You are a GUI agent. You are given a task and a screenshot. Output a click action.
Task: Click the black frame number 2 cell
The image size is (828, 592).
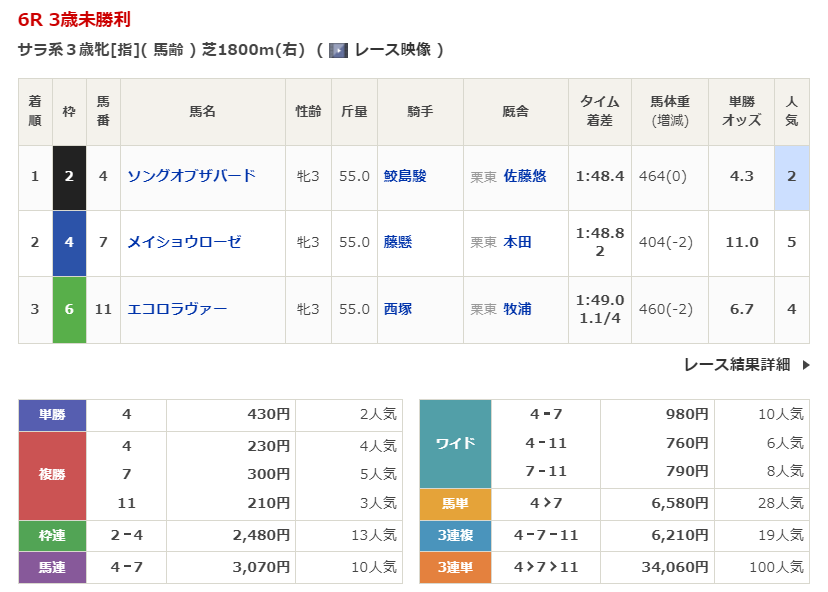point(69,176)
